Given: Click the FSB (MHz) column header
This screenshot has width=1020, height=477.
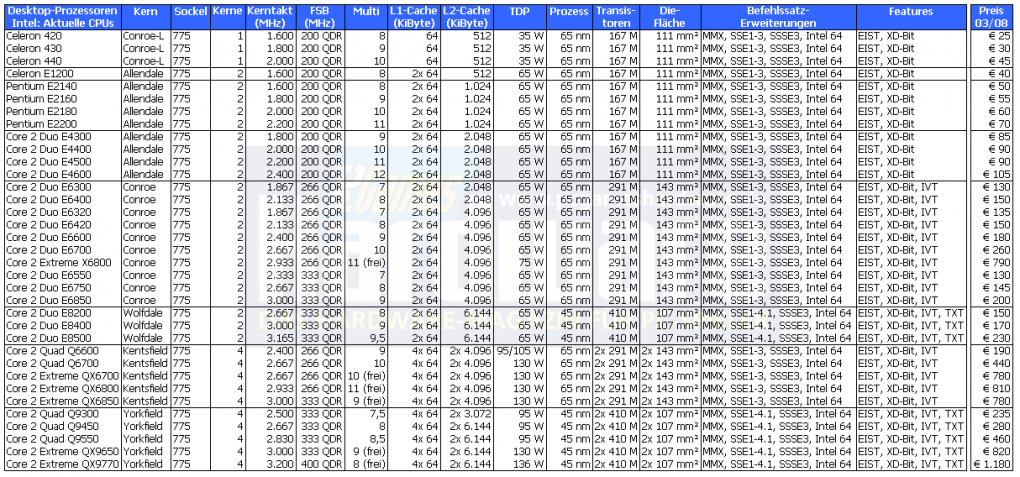Looking at the screenshot, I should (321, 17).
